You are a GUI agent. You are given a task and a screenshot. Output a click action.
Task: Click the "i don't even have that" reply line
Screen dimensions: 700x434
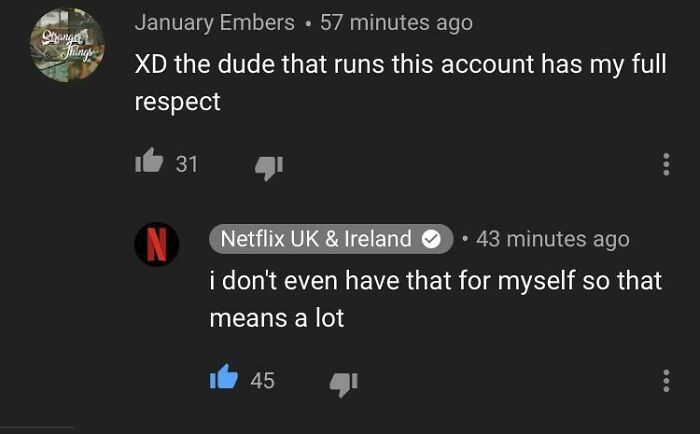coord(435,281)
